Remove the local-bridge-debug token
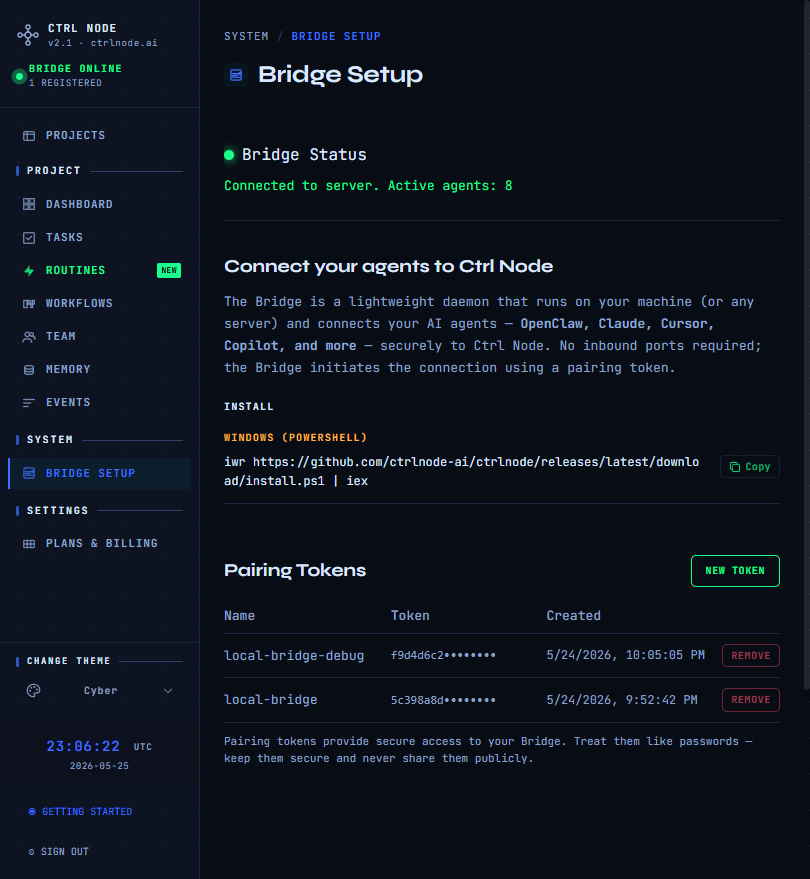 [751, 656]
